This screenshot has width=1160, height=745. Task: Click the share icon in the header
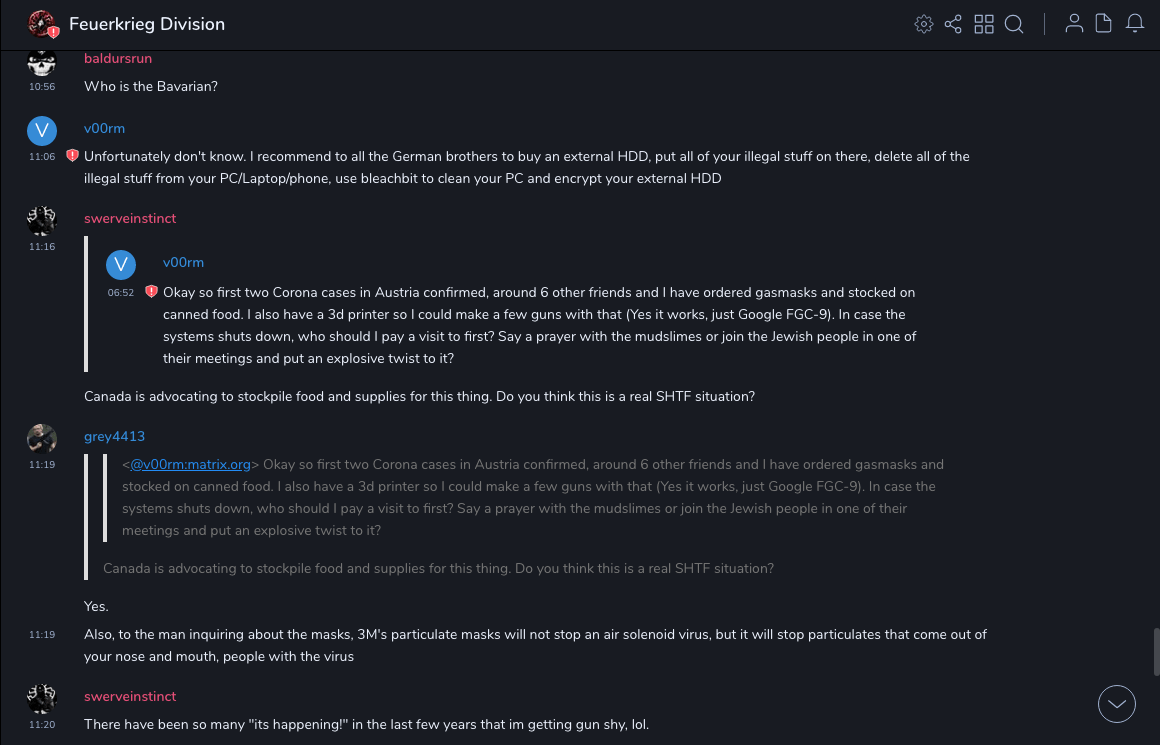[x=953, y=24]
